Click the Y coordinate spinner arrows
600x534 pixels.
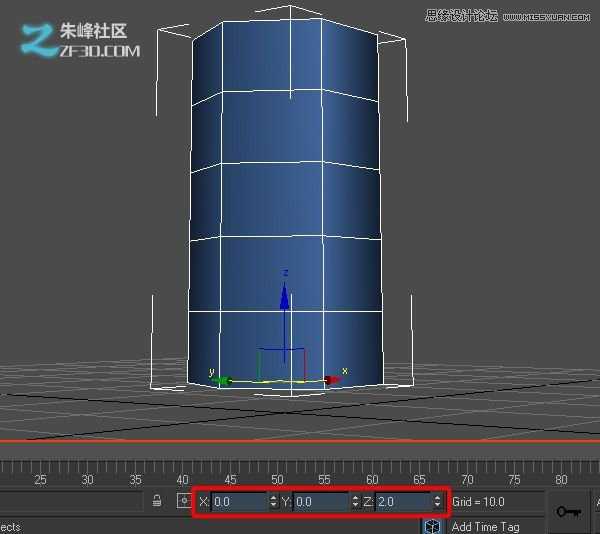tap(355, 501)
